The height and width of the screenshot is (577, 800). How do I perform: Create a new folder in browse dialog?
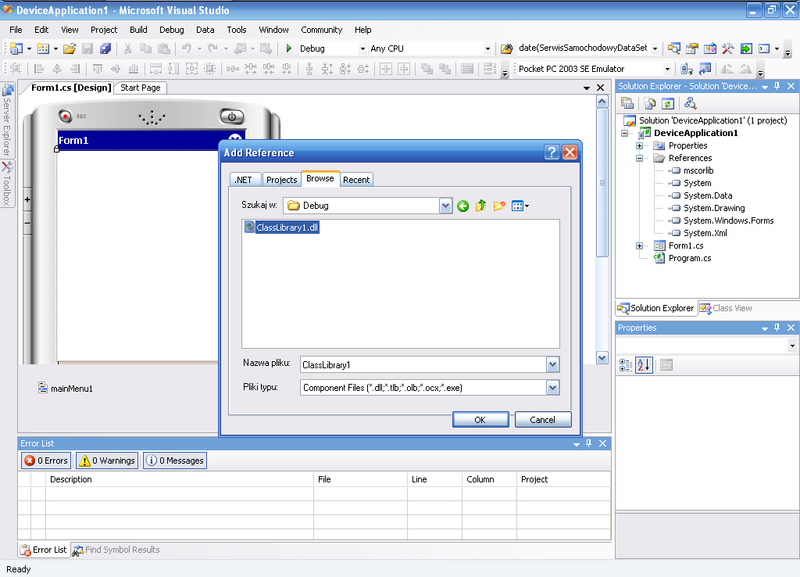(499, 206)
